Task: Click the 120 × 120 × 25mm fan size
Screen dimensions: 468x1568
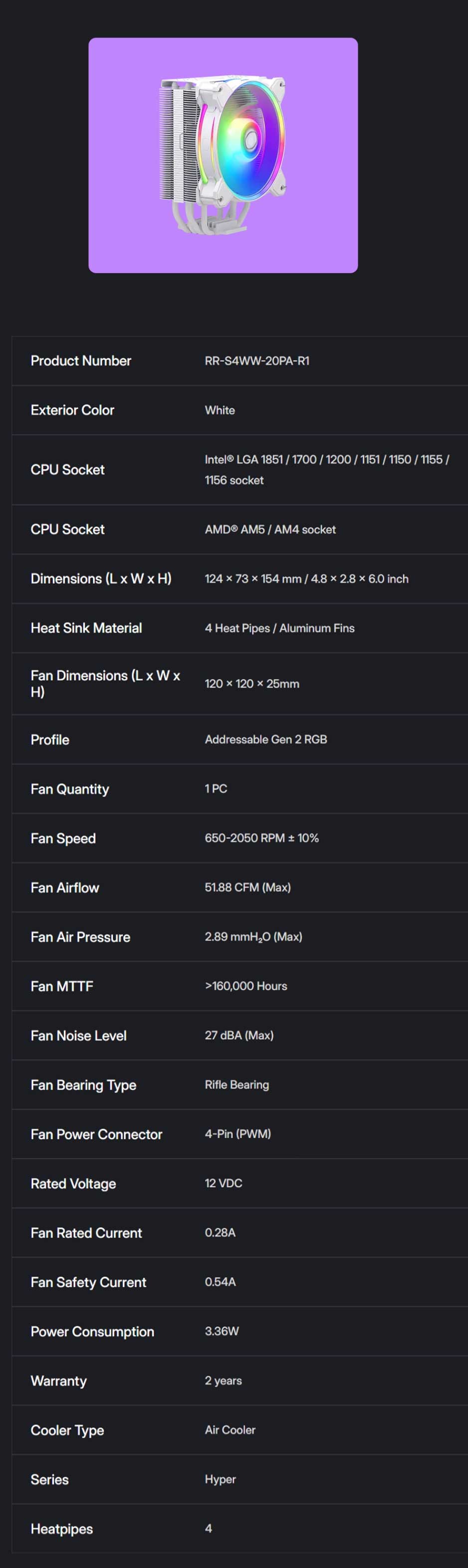Action: click(251, 684)
